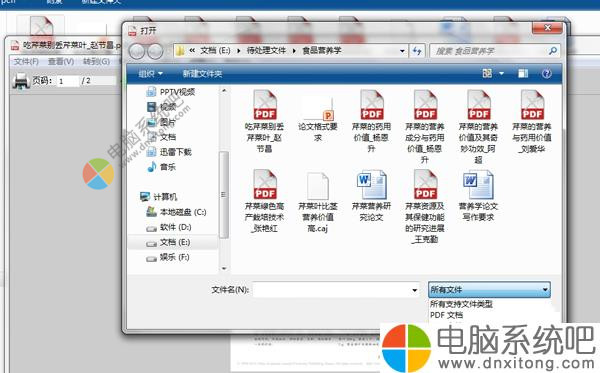
Task: Click 新建文件夹 button
Action: pyautogui.click(x=202, y=73)
